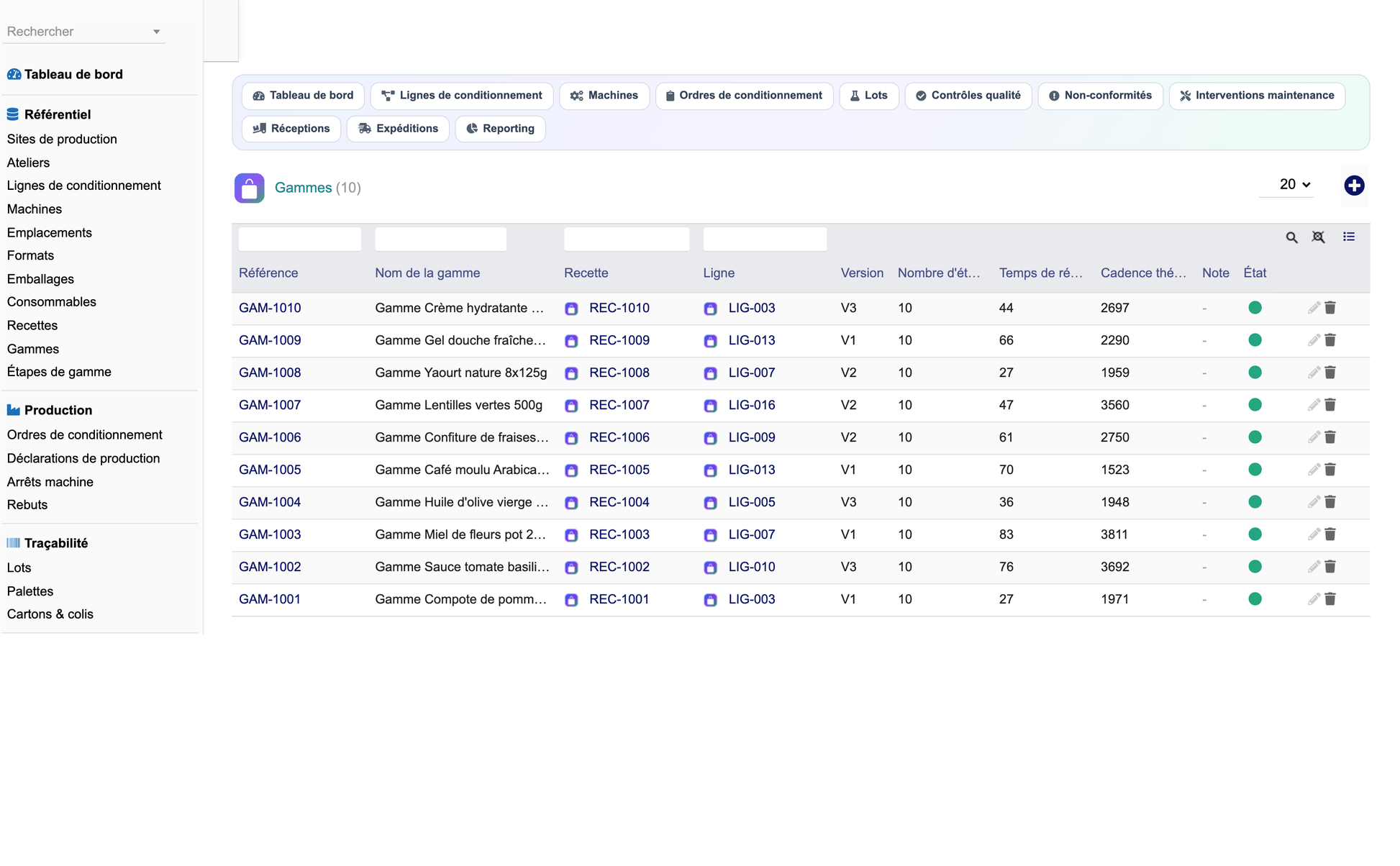Go to the Contrôles qualité tab
This screenshot has height=866, width=1400.
[x=968, y=96]
